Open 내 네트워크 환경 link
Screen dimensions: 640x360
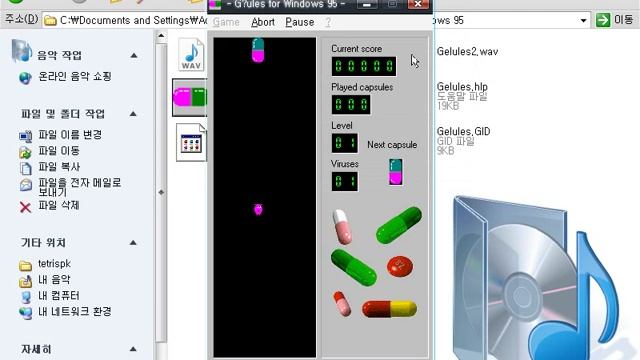pos(75,311)
